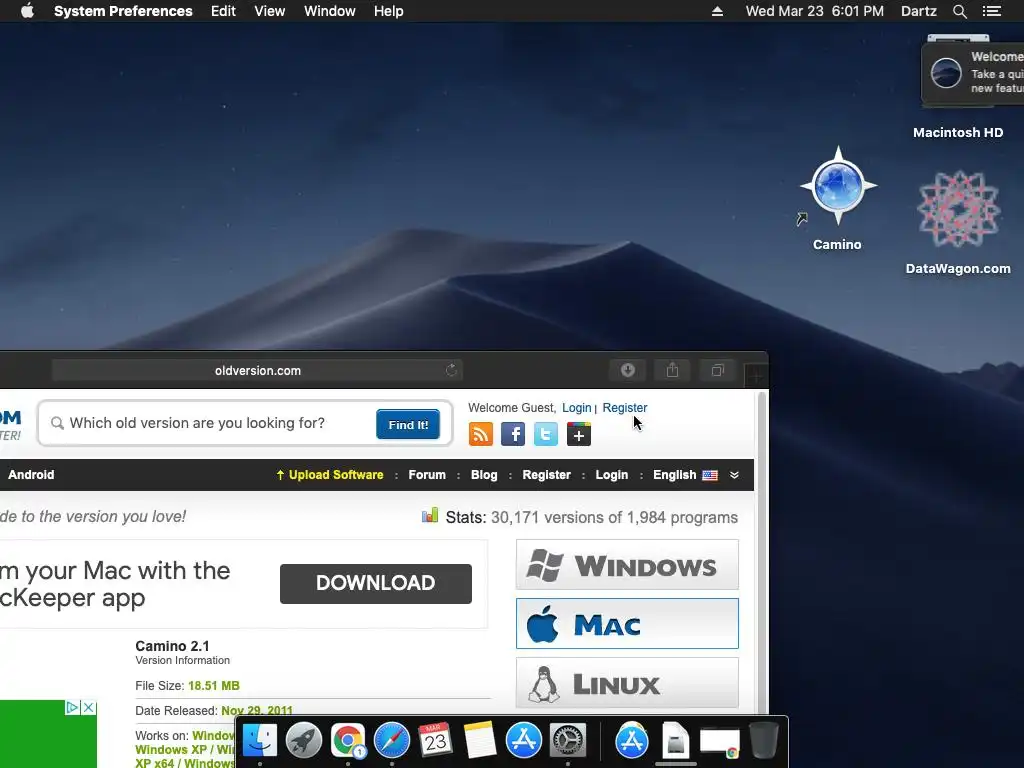
Task: Click Stats versions counter text
Action: click(591, 517)
